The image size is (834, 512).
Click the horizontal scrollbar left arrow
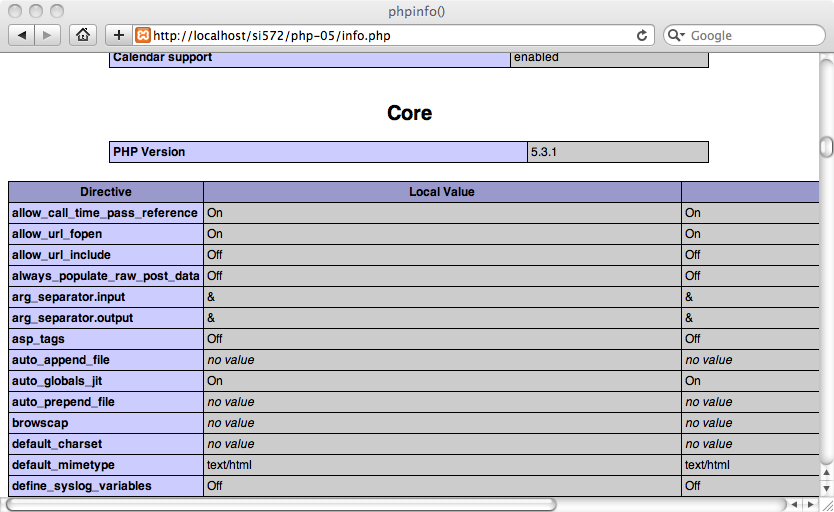tap(794, 504)
